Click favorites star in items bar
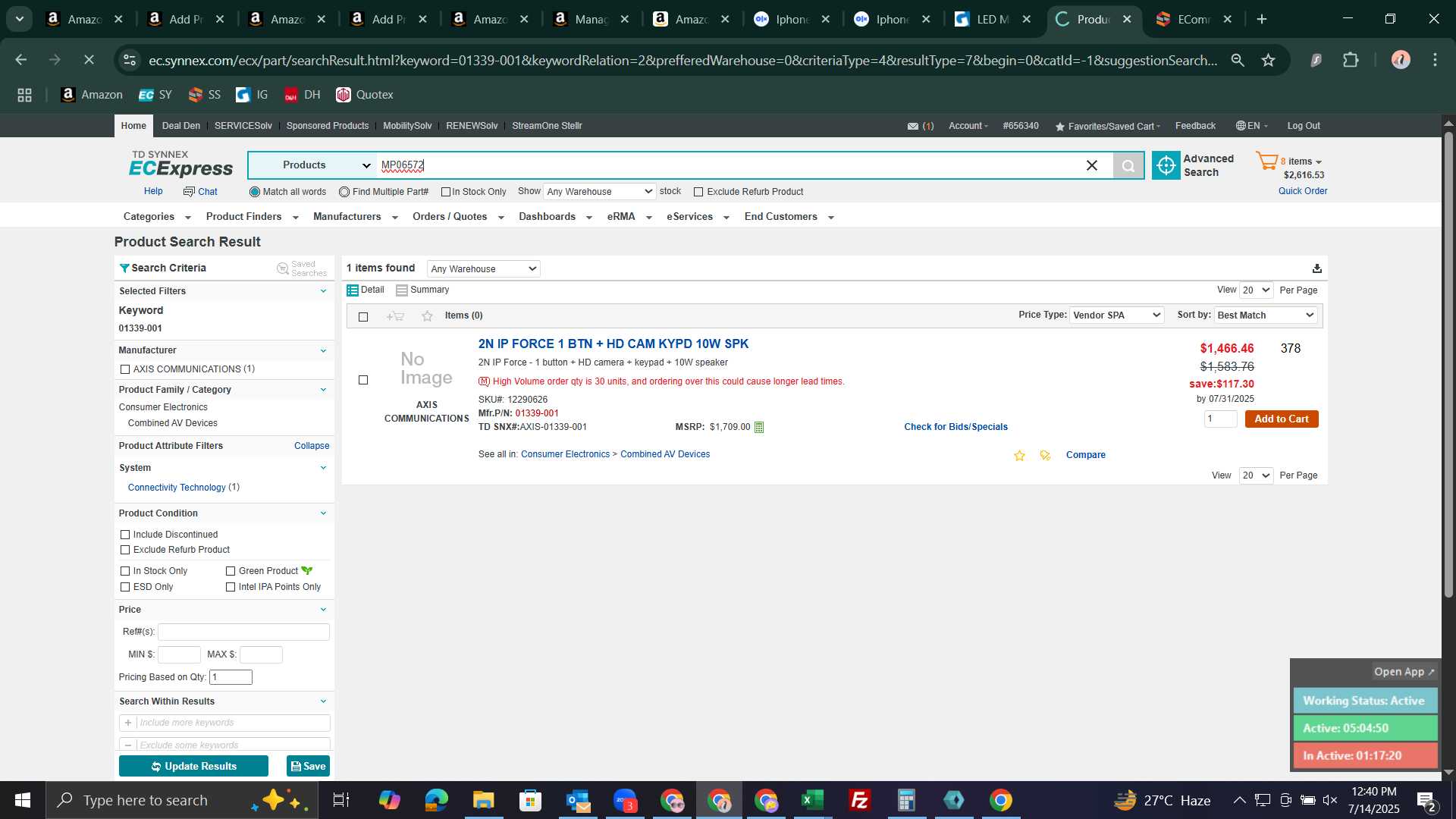The image size is (1456, 819). coord(427,316)
